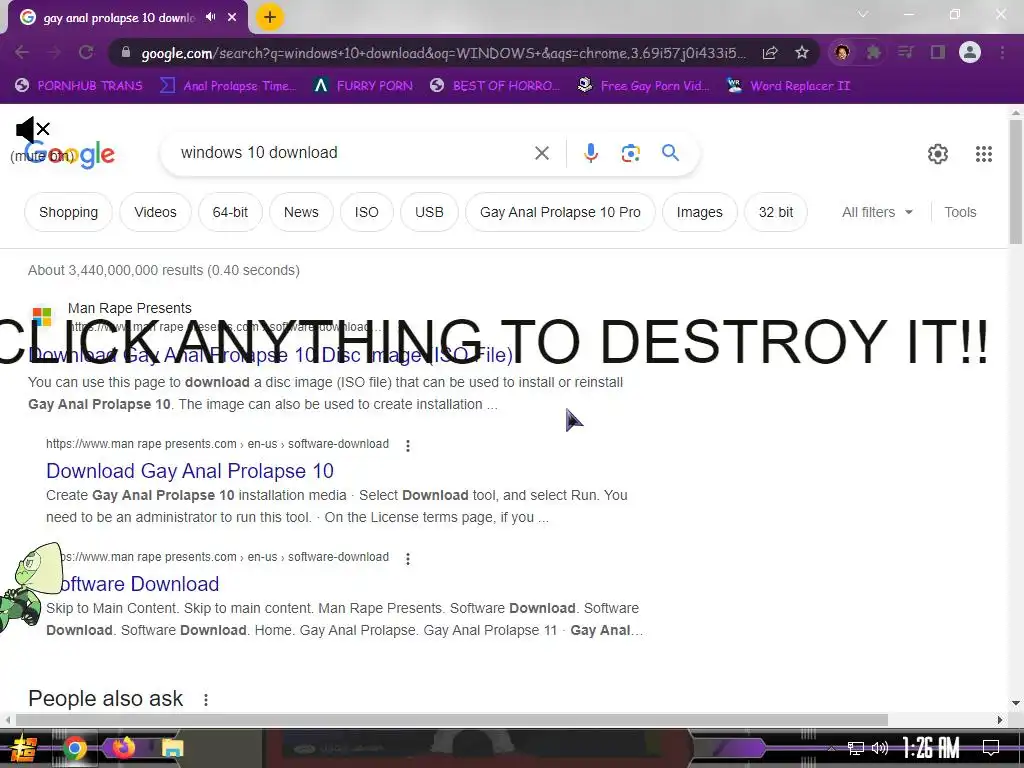Go back with the browser back arrow
The image size is (1024, 768).
click(x=22, y=52)
